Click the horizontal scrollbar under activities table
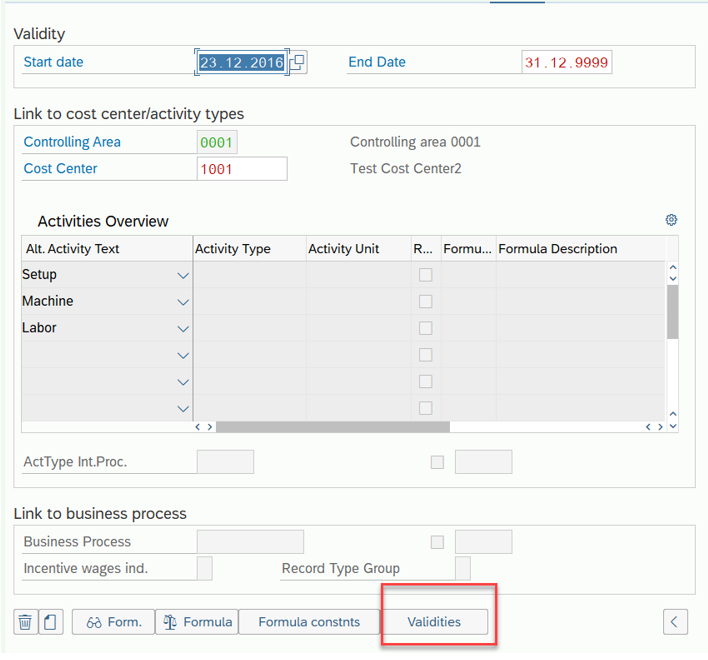 [333, 427]
